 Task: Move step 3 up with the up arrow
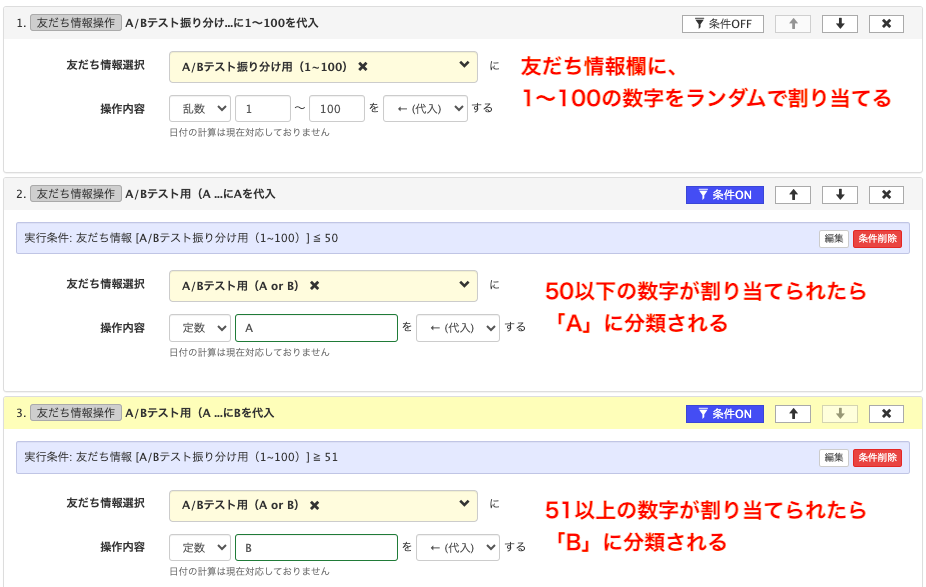point(792,413)
